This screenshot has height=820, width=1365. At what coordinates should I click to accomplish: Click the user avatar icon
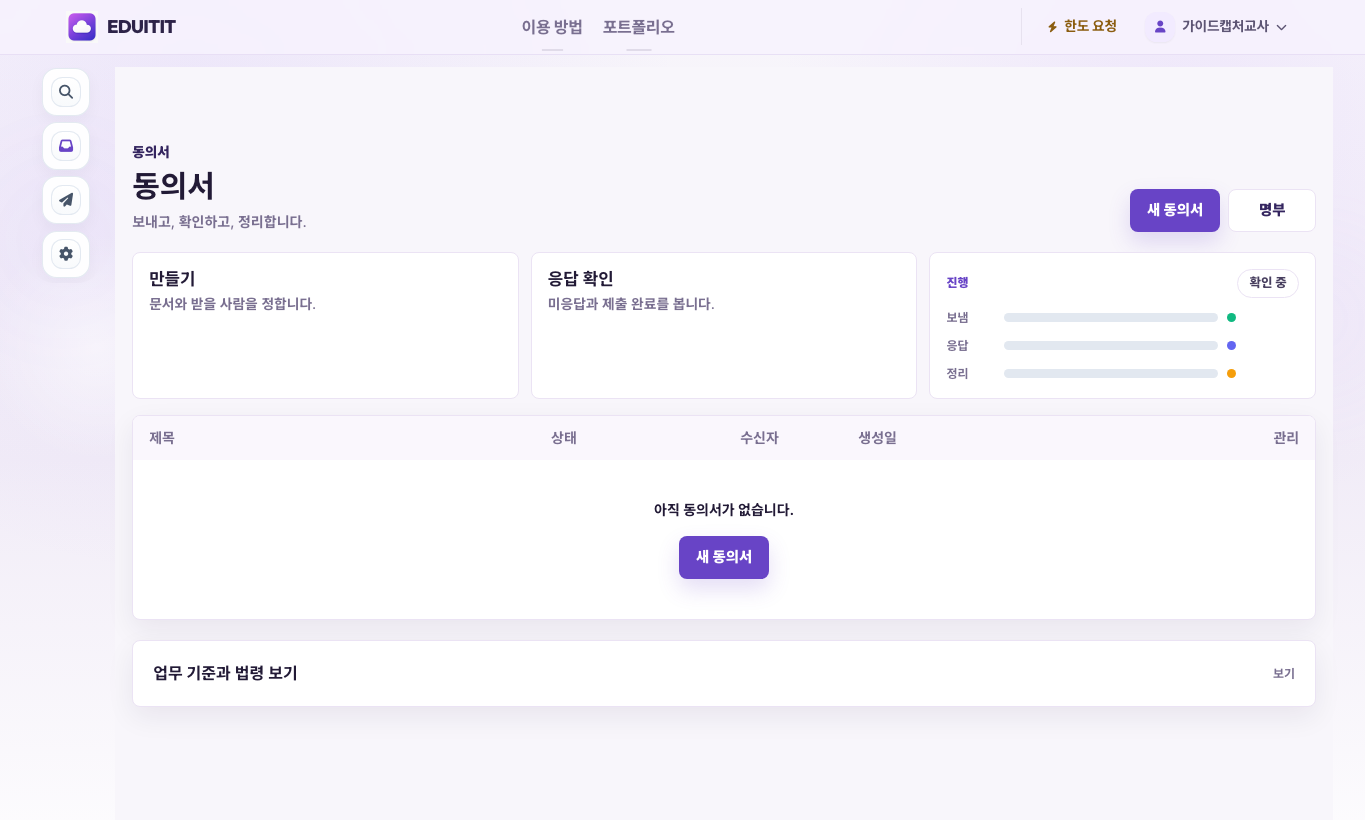point(1160,27)
